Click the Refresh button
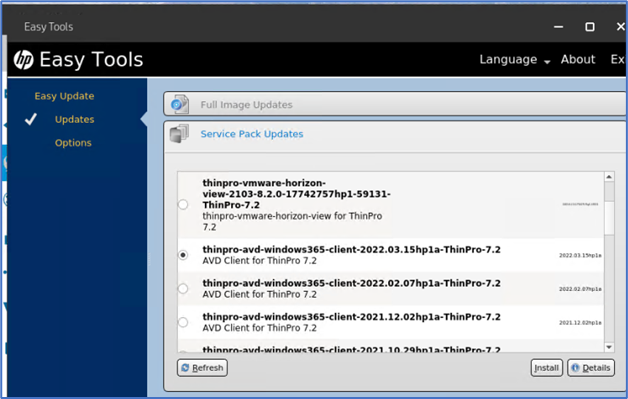The width and height of the screenshot is (628, 399). [x=202, y=367]
